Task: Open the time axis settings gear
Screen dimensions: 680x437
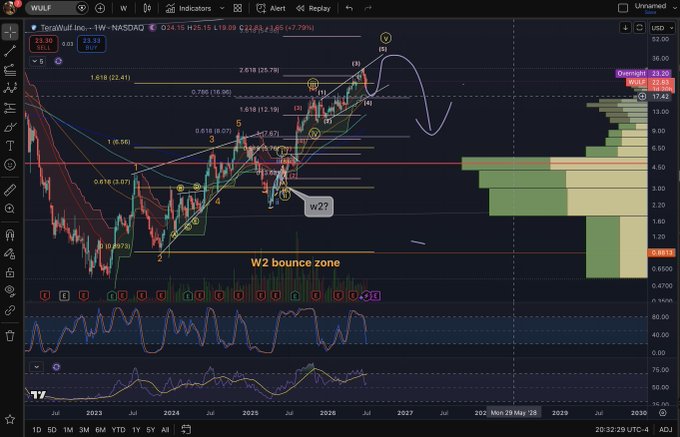Action: [x=663, y=412]
